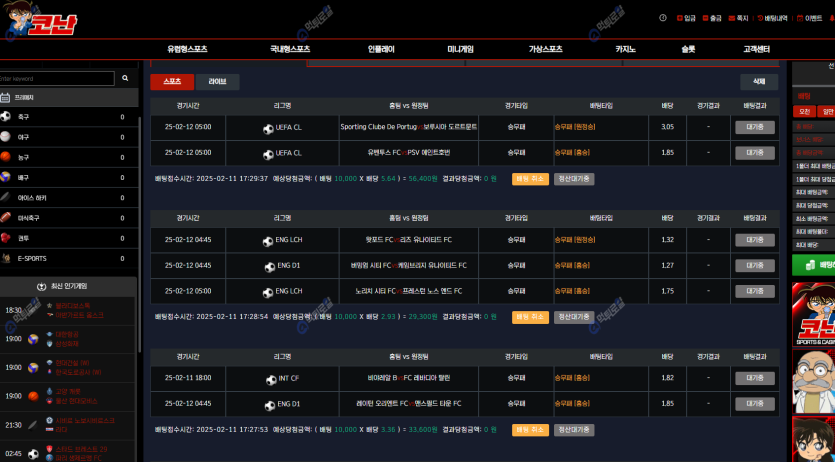Click the search keyword input field
The height and width of the screenshot is (462, 835).
55,78
